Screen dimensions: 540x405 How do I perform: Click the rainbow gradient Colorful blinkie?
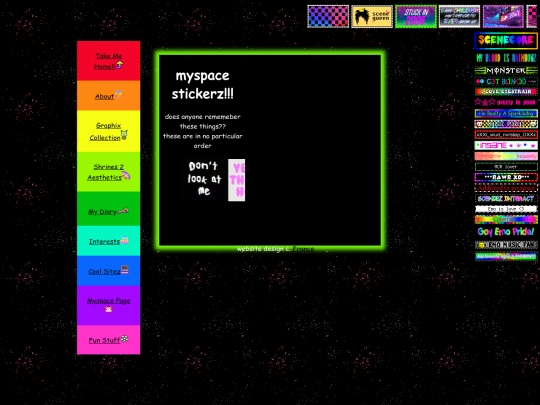pyautogui.click(x=506, y=219)
